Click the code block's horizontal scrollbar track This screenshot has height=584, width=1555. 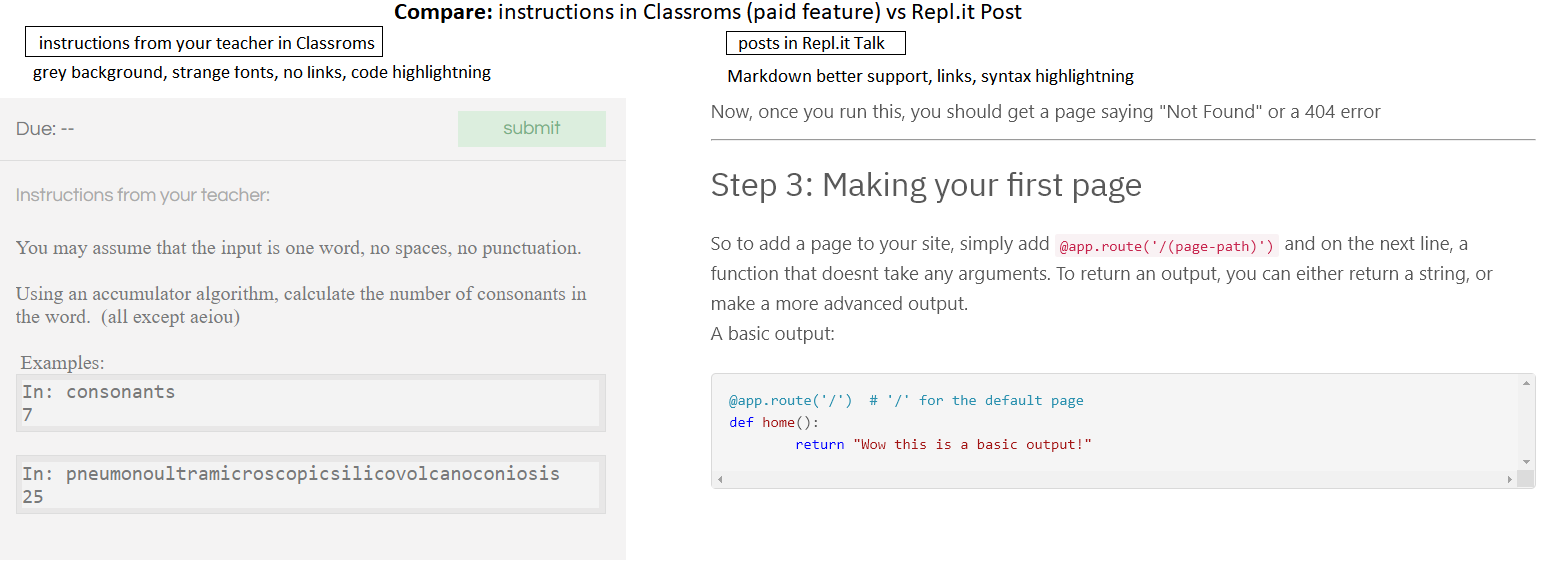1115,479
